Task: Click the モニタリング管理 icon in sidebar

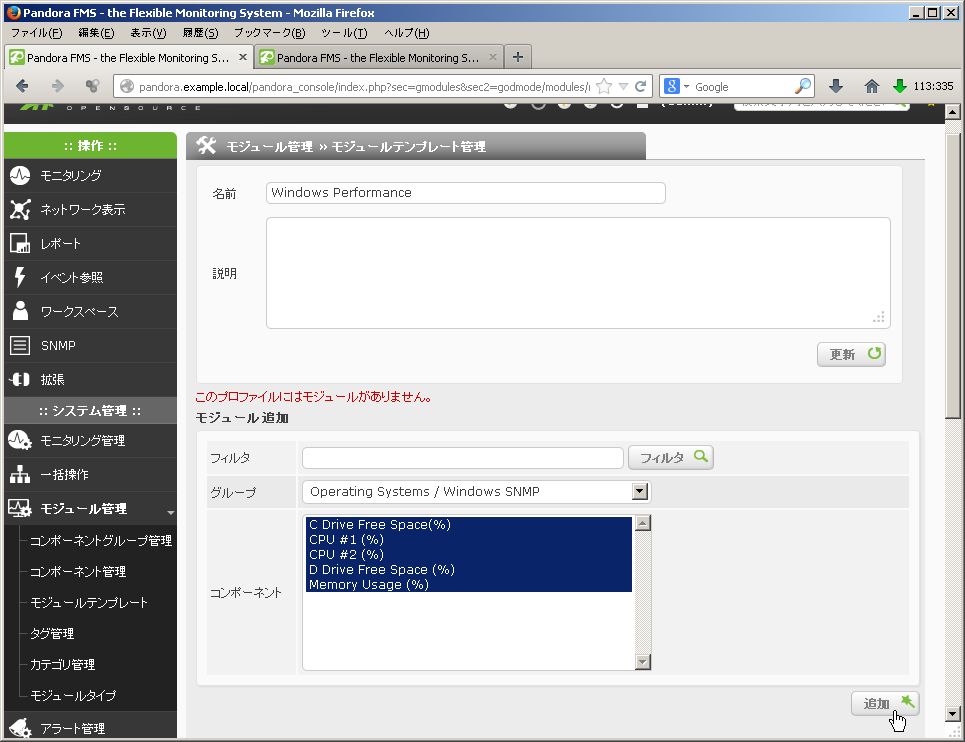Action: pyautogui.click(x=20, y=441)
